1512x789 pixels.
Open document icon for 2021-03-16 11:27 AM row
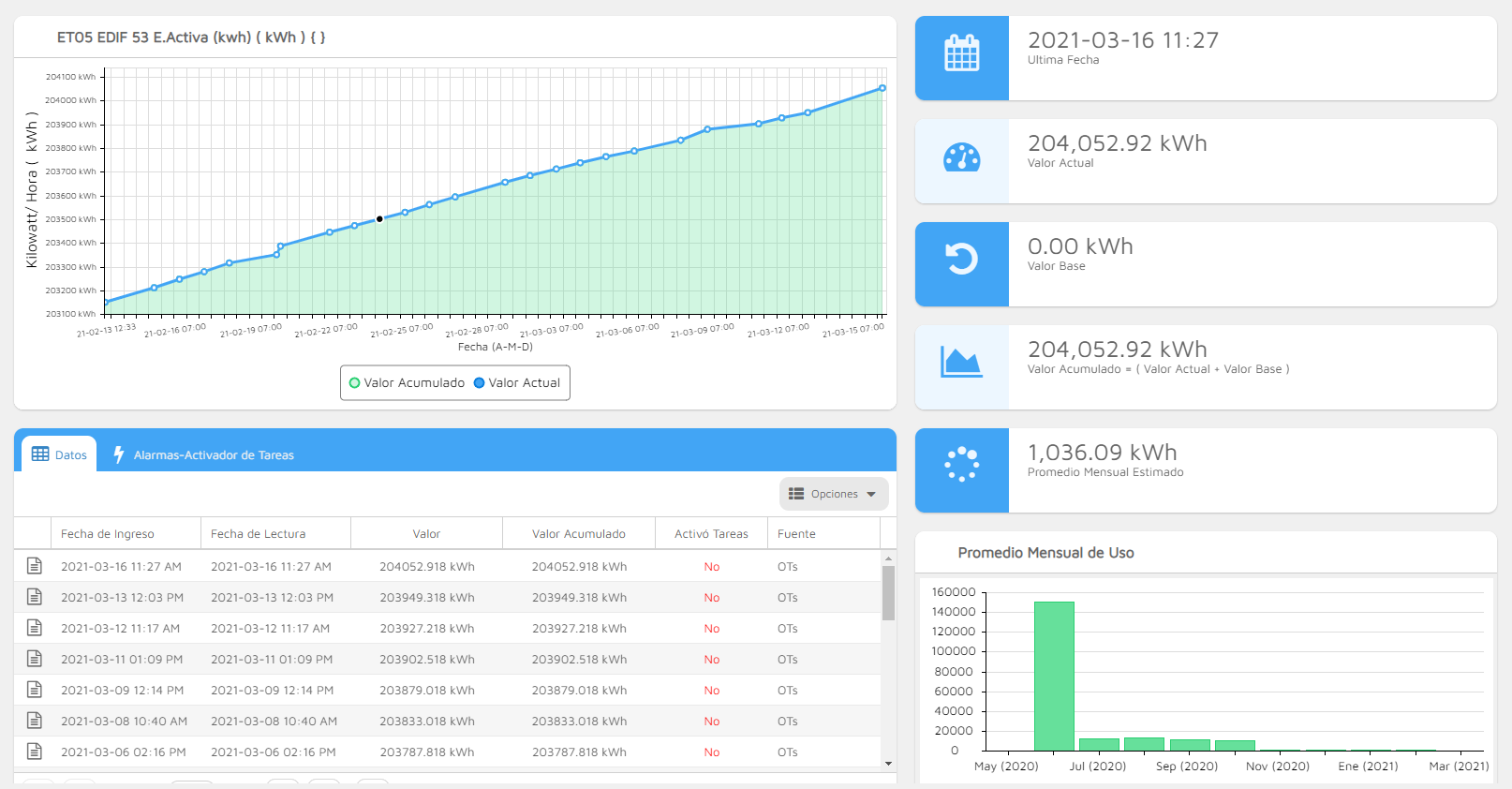(x=35, y=566)
